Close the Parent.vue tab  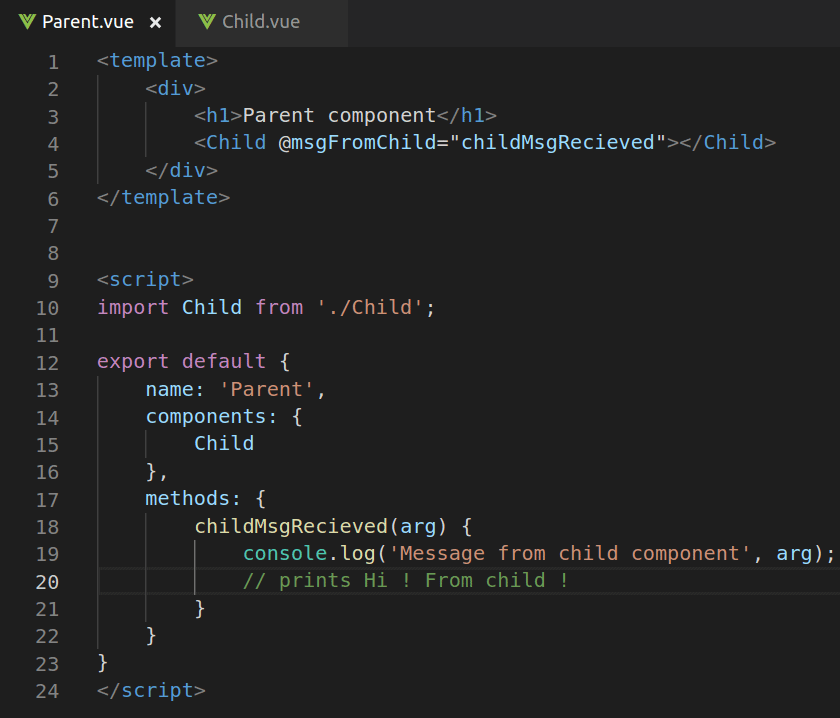155,23
